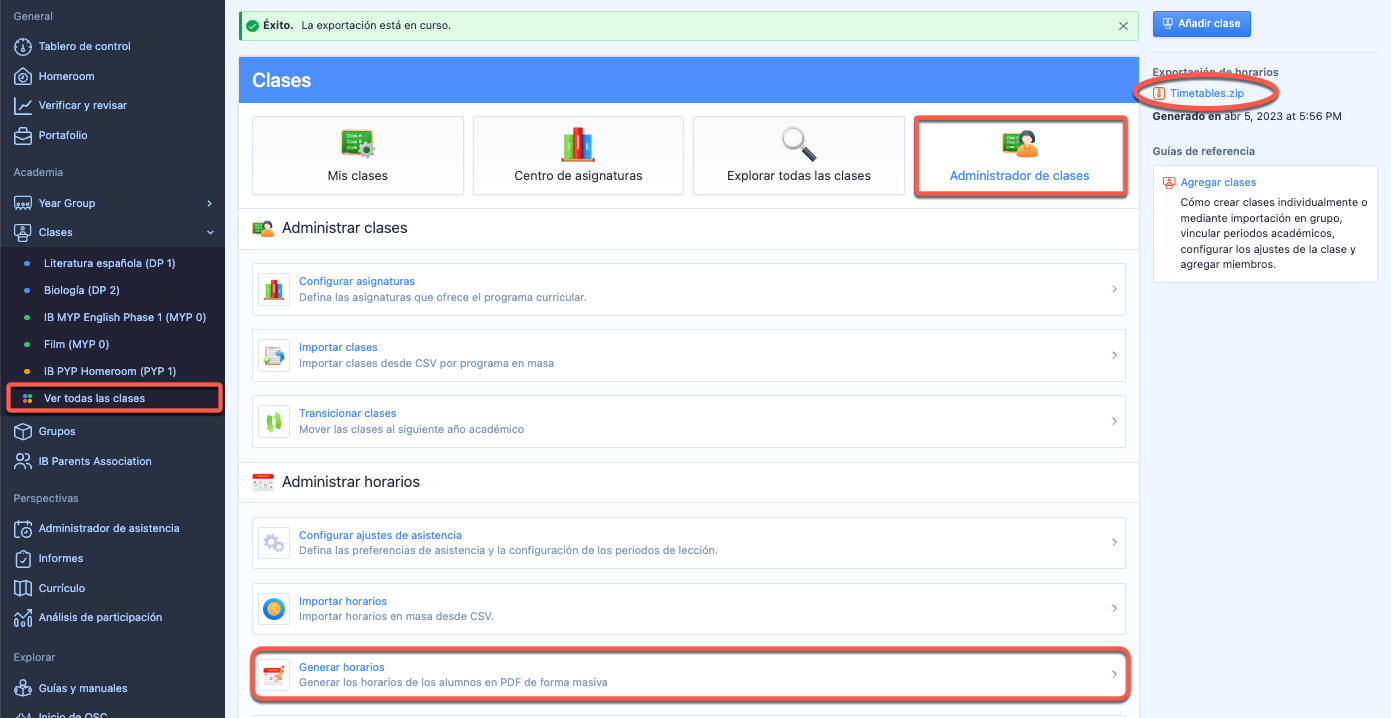Open Análisis de participación icon
Screen dimensions: 1391x718
tap(22, 617)
